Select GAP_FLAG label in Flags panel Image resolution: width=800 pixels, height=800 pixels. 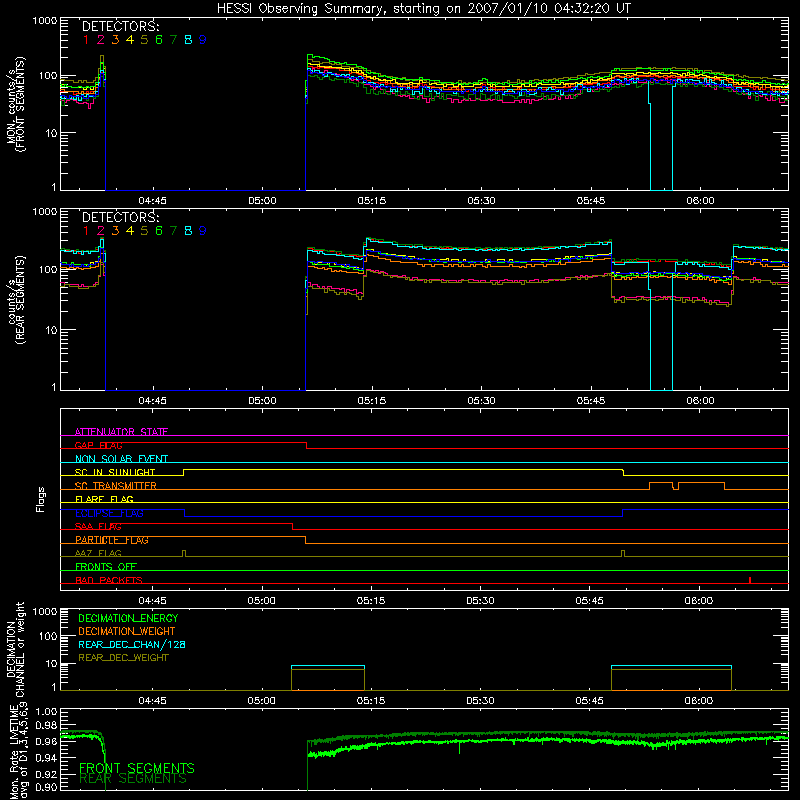tap(98, 445)
